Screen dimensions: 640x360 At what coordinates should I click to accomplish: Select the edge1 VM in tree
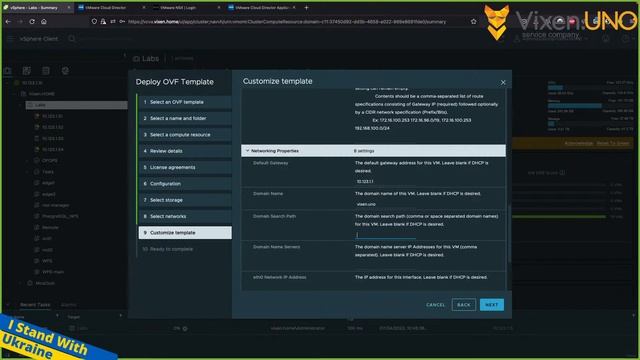point(48,183)
